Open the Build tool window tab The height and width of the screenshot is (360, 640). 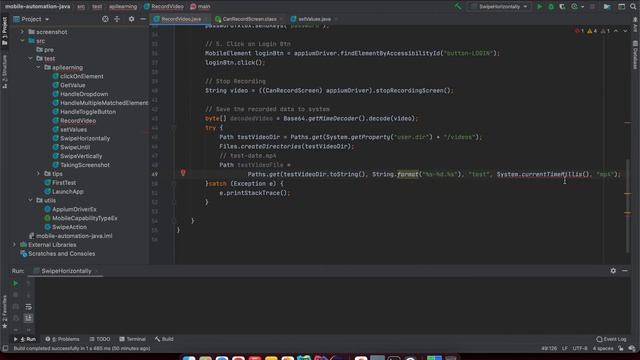(164, 339)
